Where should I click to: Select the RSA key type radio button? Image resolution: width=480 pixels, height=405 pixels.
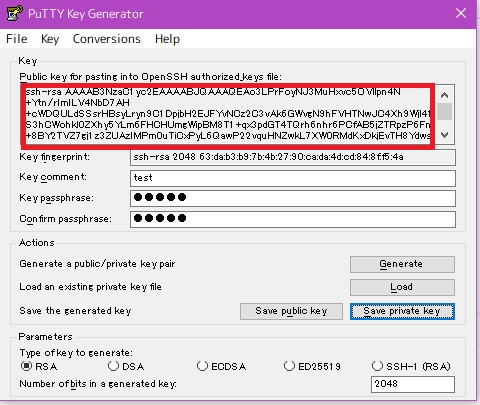(26, 366)
